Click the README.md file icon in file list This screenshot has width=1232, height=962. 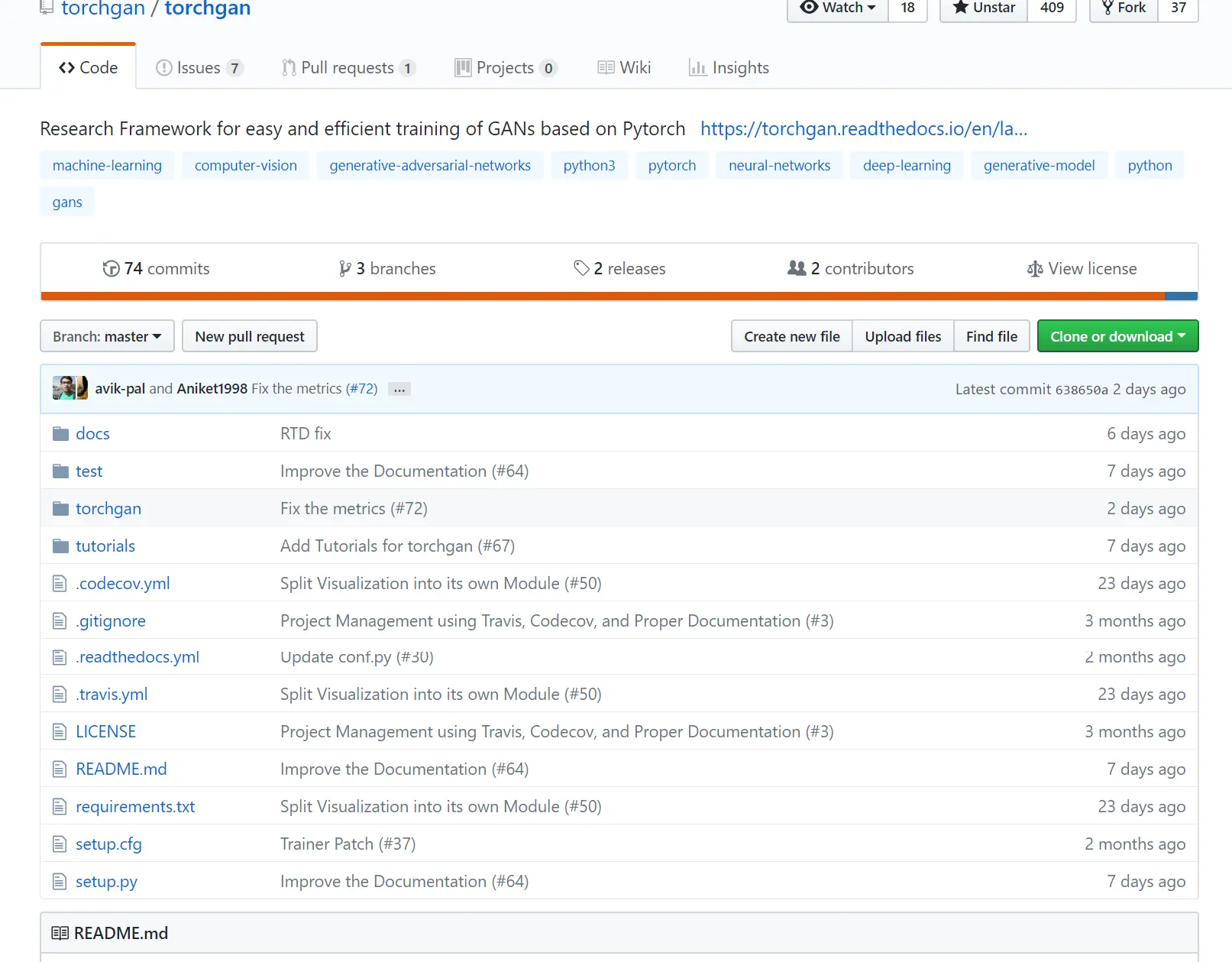pos(60,769)
